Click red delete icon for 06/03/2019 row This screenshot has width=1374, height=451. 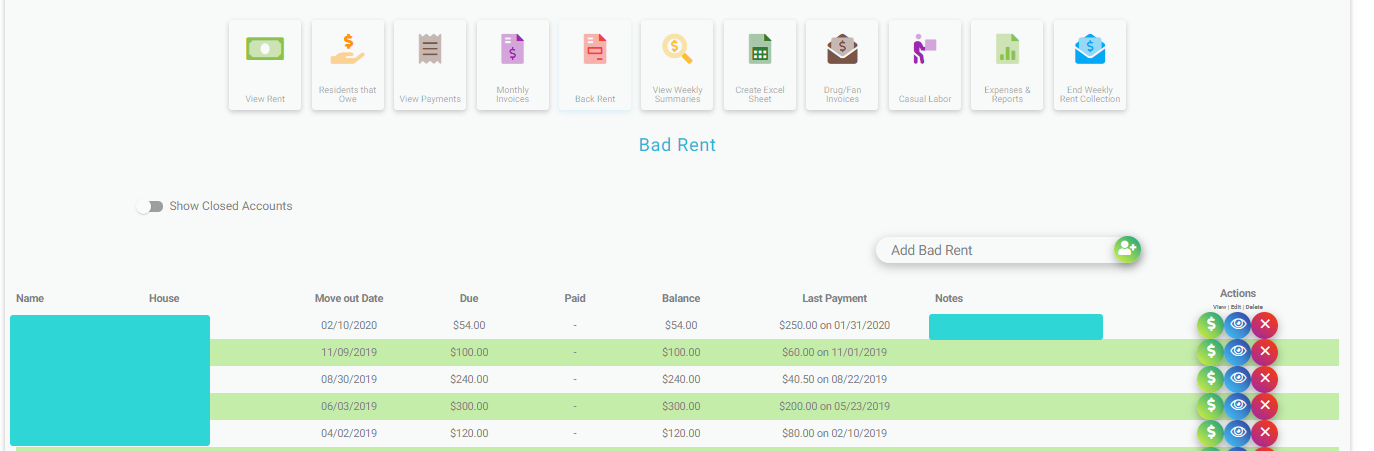pyautogui.click(x=1265, y=406)
